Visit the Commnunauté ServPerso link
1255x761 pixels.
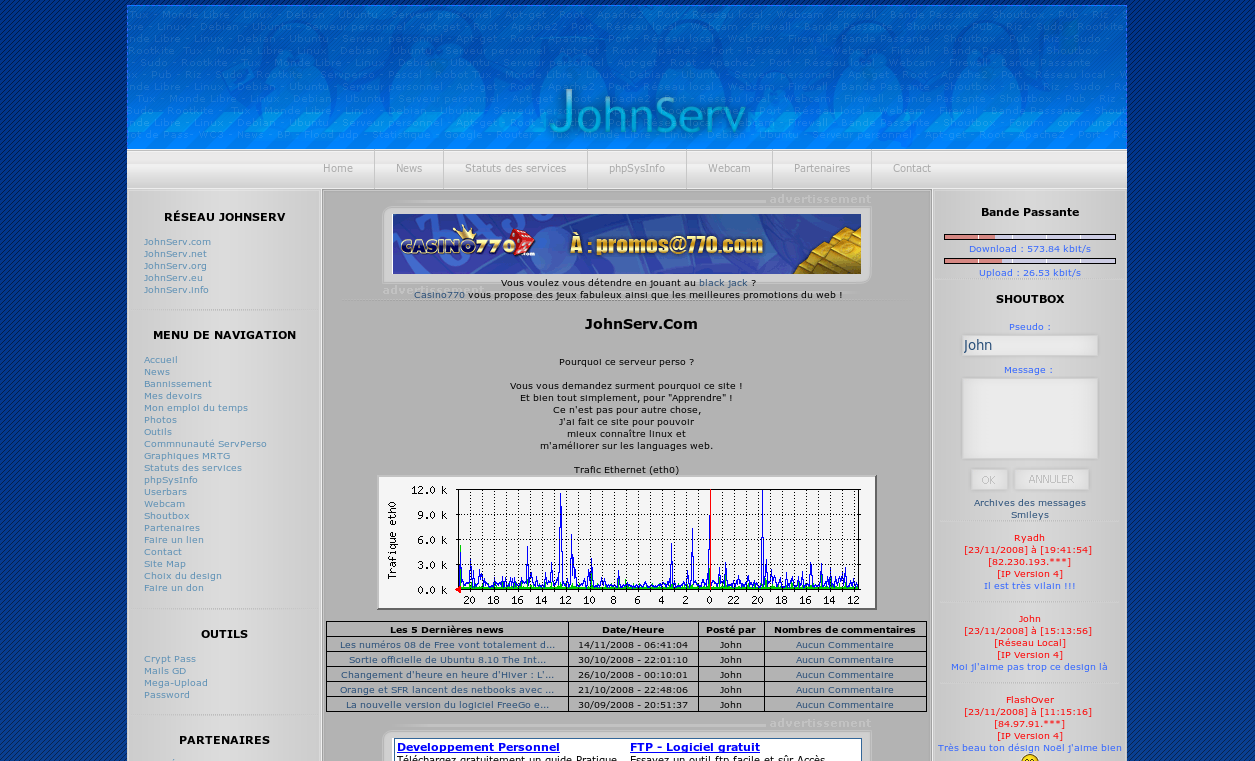[205, 444]
